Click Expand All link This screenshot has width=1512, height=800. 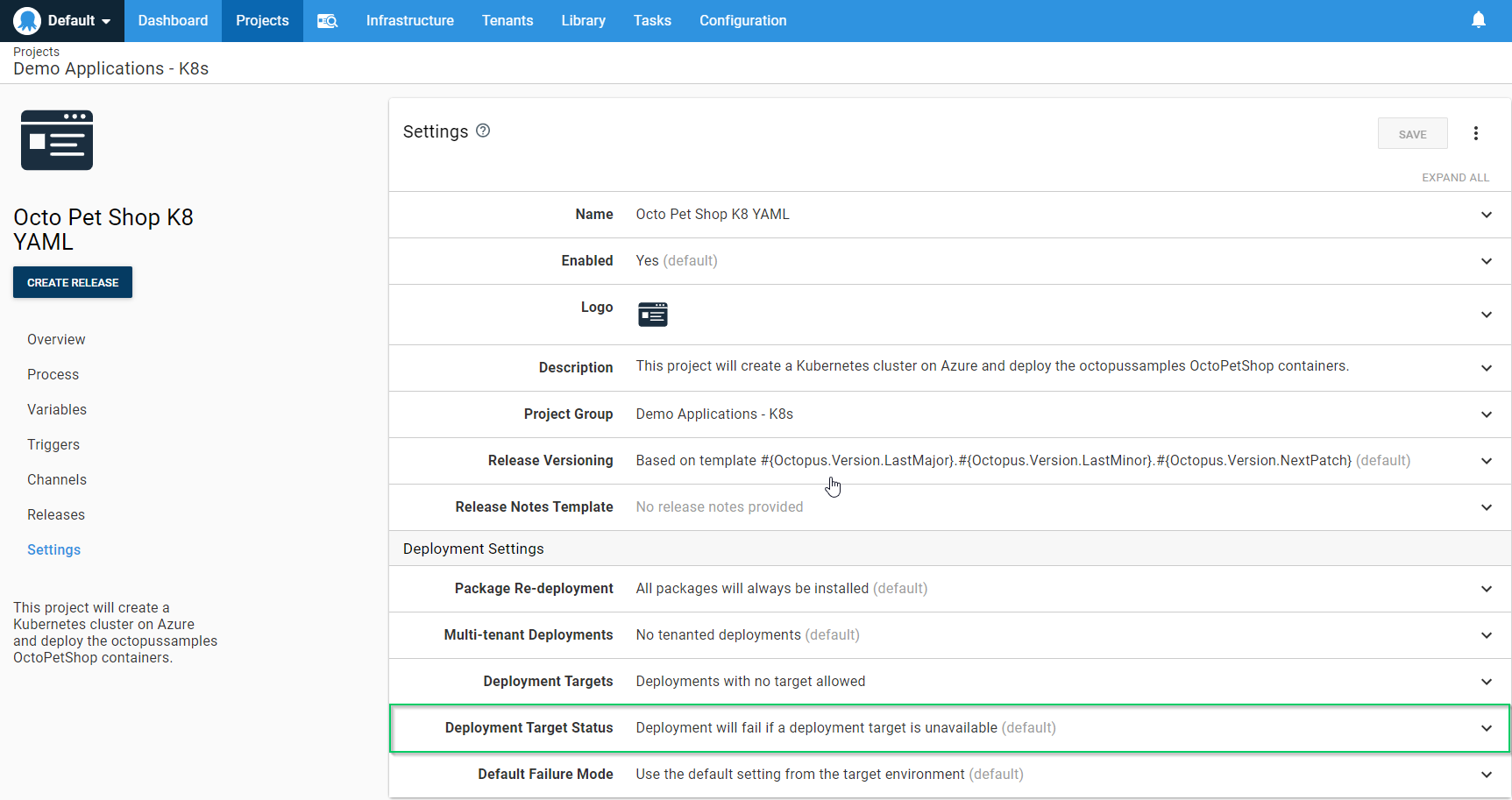click(1455, 177)
